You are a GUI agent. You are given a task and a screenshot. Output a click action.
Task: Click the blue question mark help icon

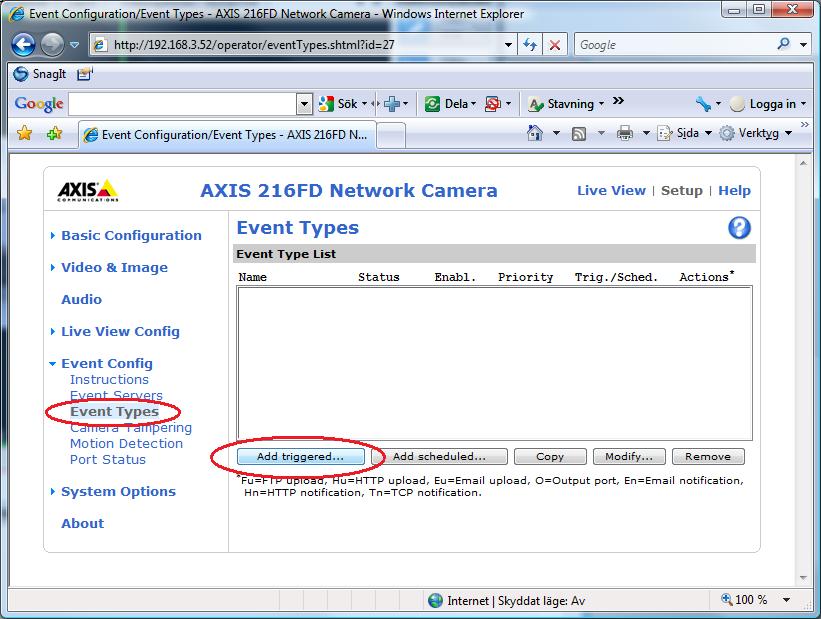point(739,228)
